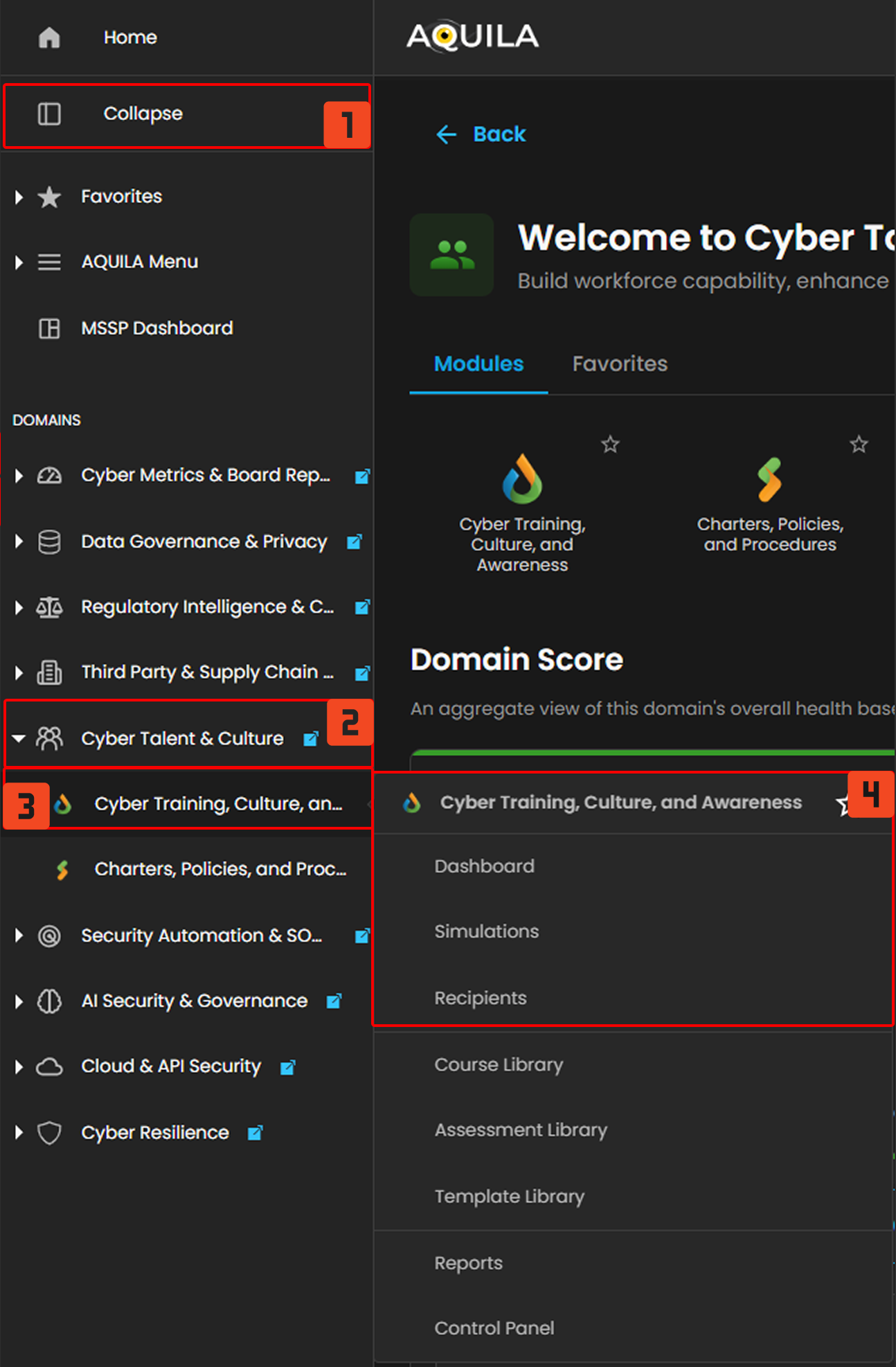Open the MSSP Dashboard label
Screen dimensions: 896x1367
tap(157, 328)
